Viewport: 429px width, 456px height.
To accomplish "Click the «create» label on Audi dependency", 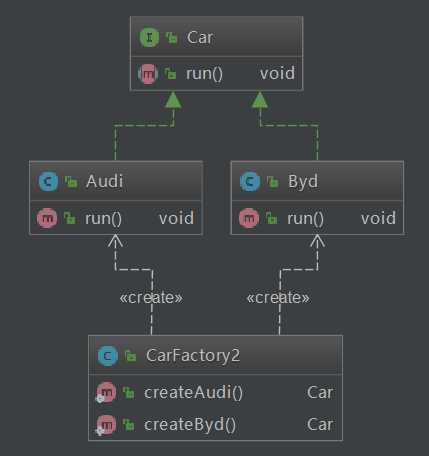I will pos(151,298).
